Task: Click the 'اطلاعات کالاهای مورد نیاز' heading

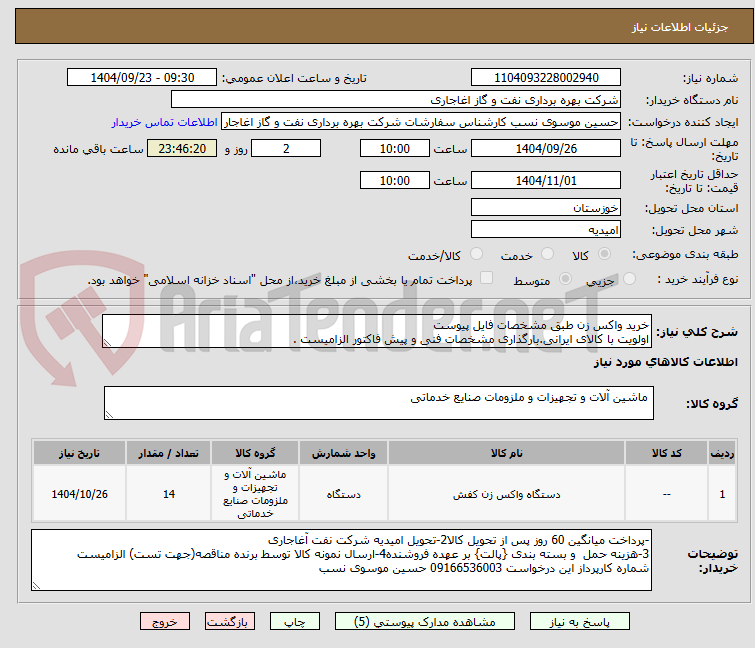Action: point(666,362)
